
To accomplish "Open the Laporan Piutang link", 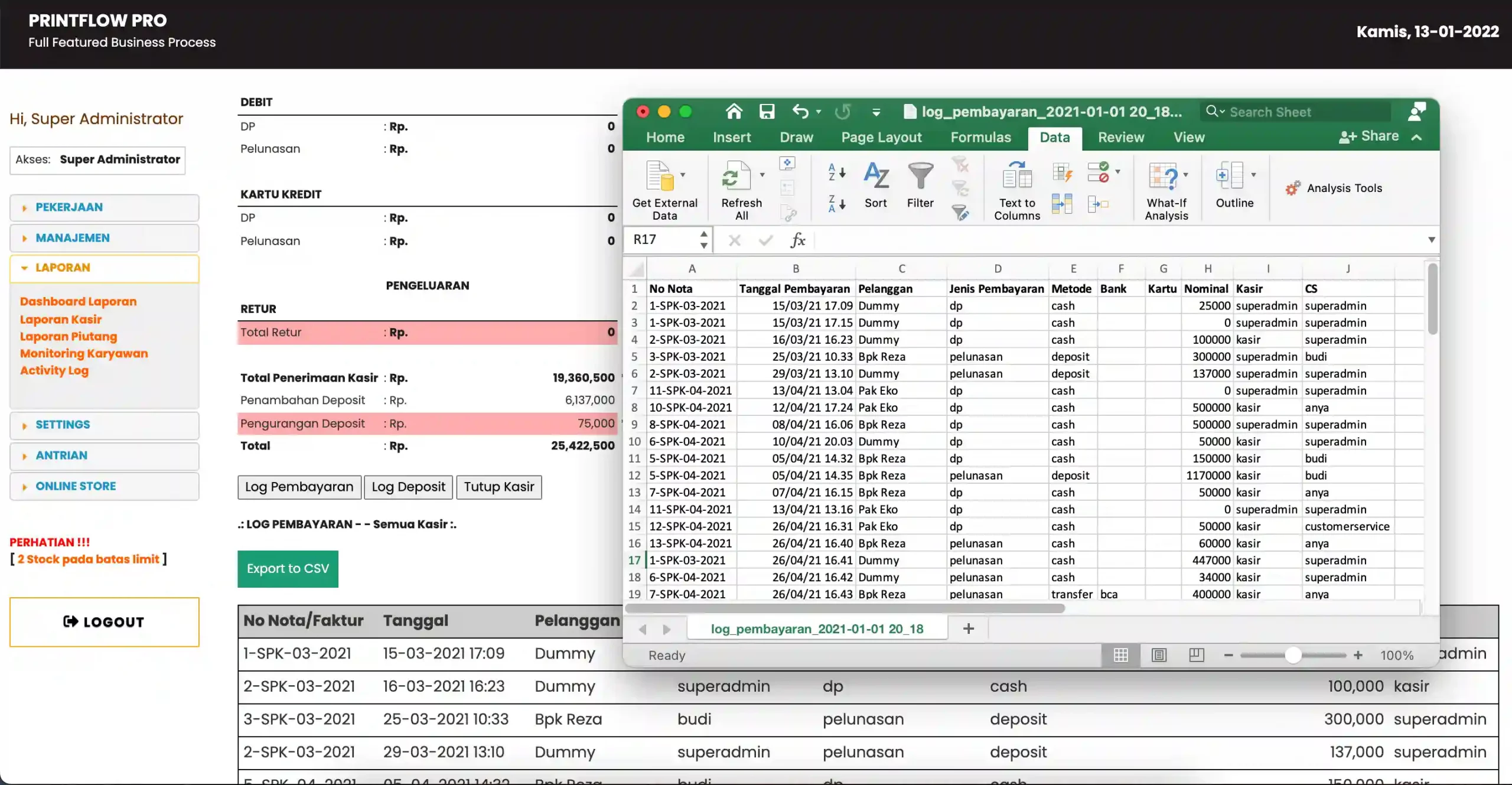I will click(x=69, y=336).
